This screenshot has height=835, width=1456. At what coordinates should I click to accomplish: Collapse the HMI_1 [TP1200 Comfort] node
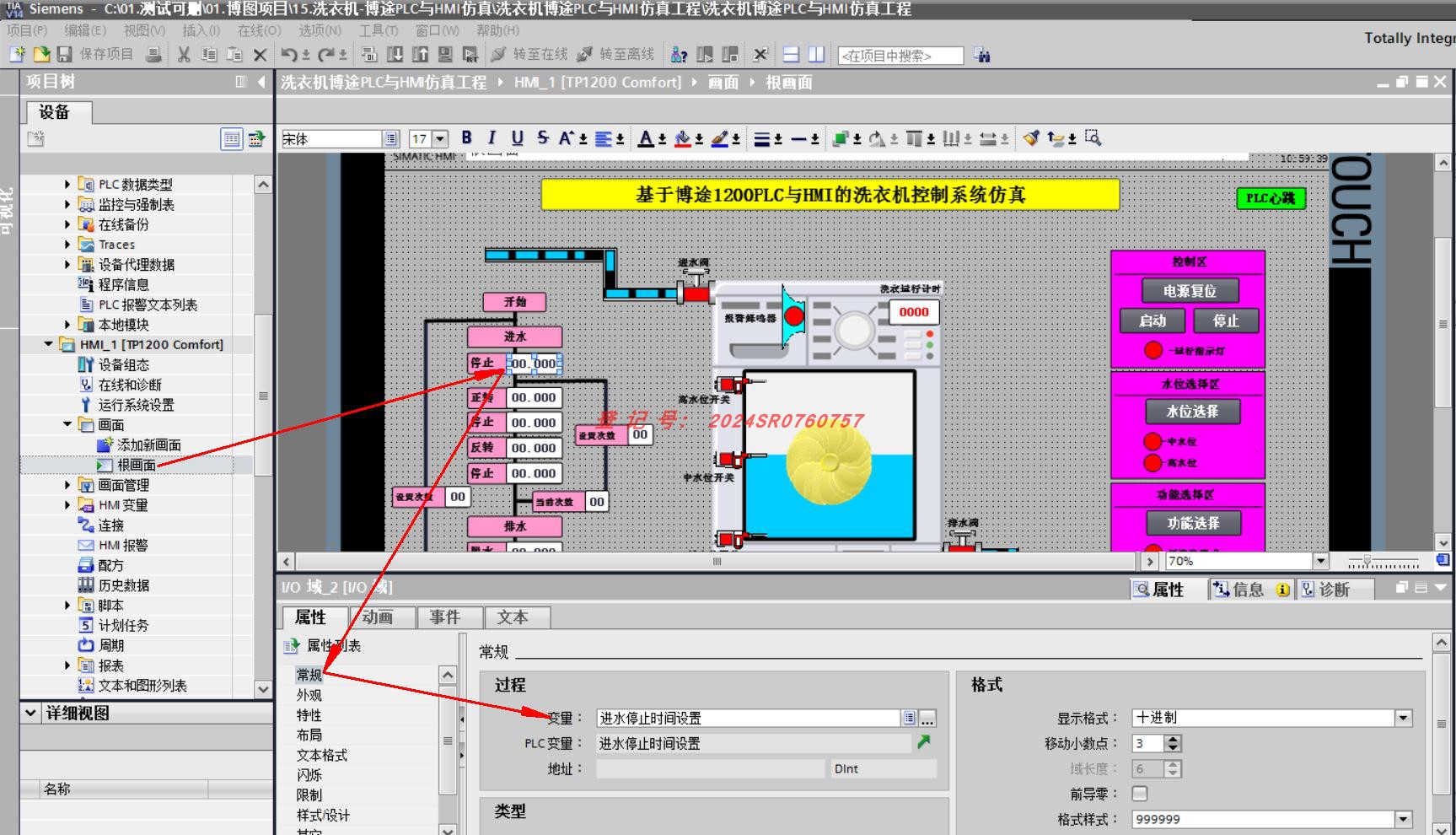[48, 344]
